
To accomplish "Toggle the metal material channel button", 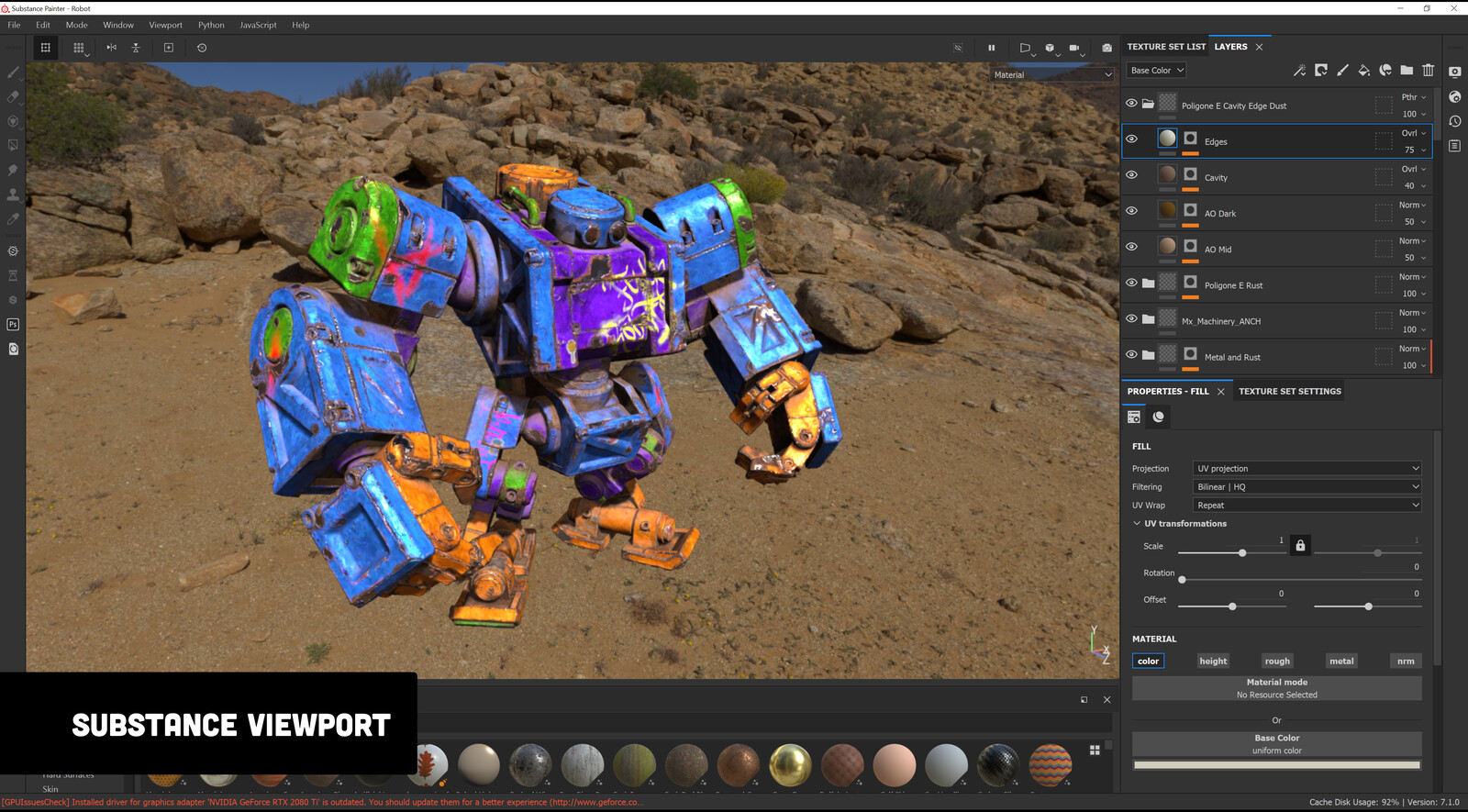I will (x=1341, y=661).
